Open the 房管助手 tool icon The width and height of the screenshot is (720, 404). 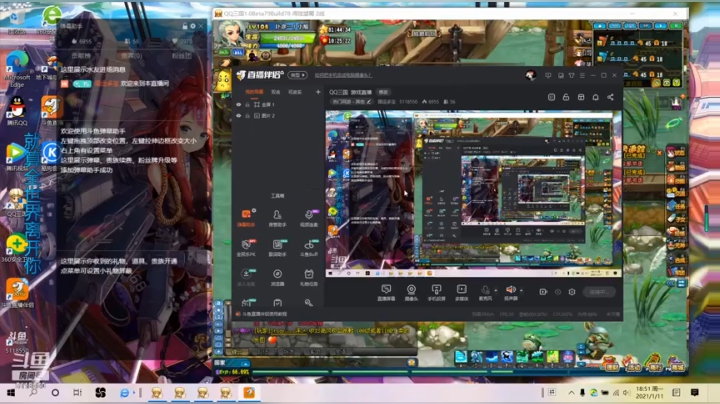pos(277,218)
